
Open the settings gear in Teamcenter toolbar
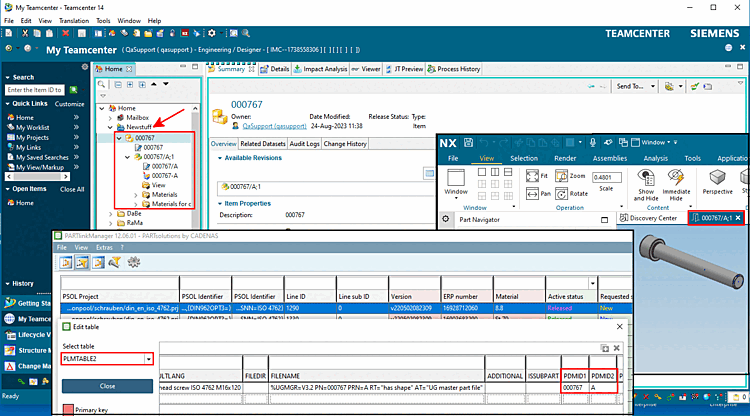click(x=211, y=33)
